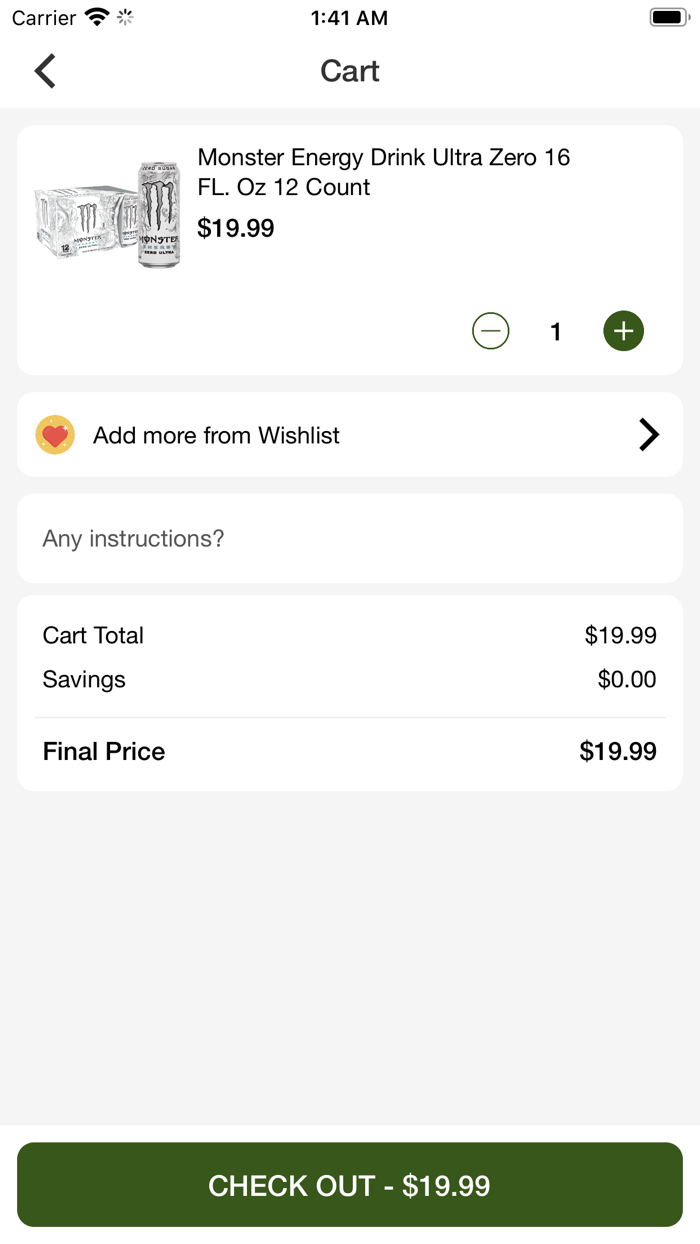Expand Add more from Wishlist row
Viewport: 700px width, 1244px height.
(x=350, y=434)
